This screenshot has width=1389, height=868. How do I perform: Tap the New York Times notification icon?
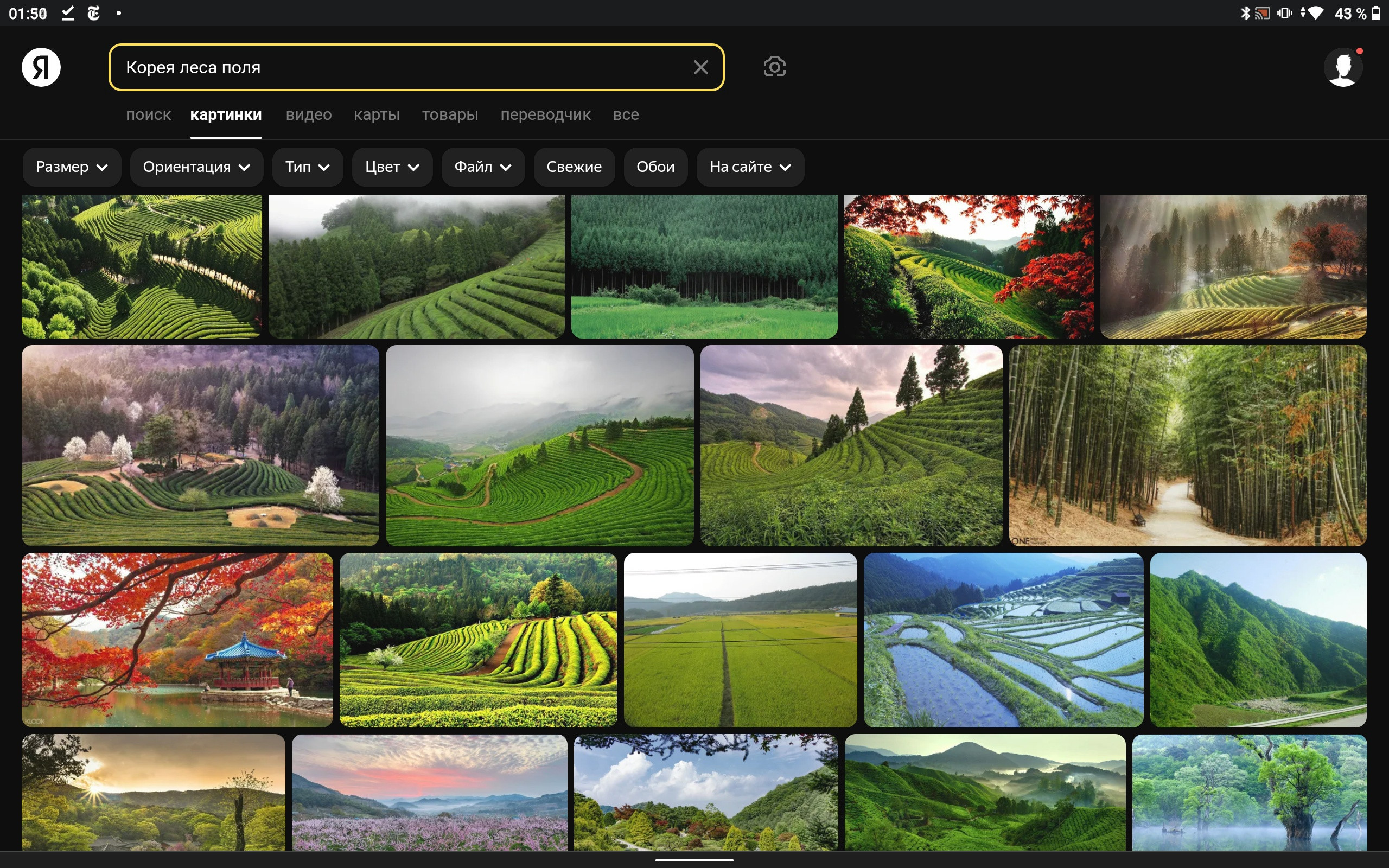click(x=93, y=13)
